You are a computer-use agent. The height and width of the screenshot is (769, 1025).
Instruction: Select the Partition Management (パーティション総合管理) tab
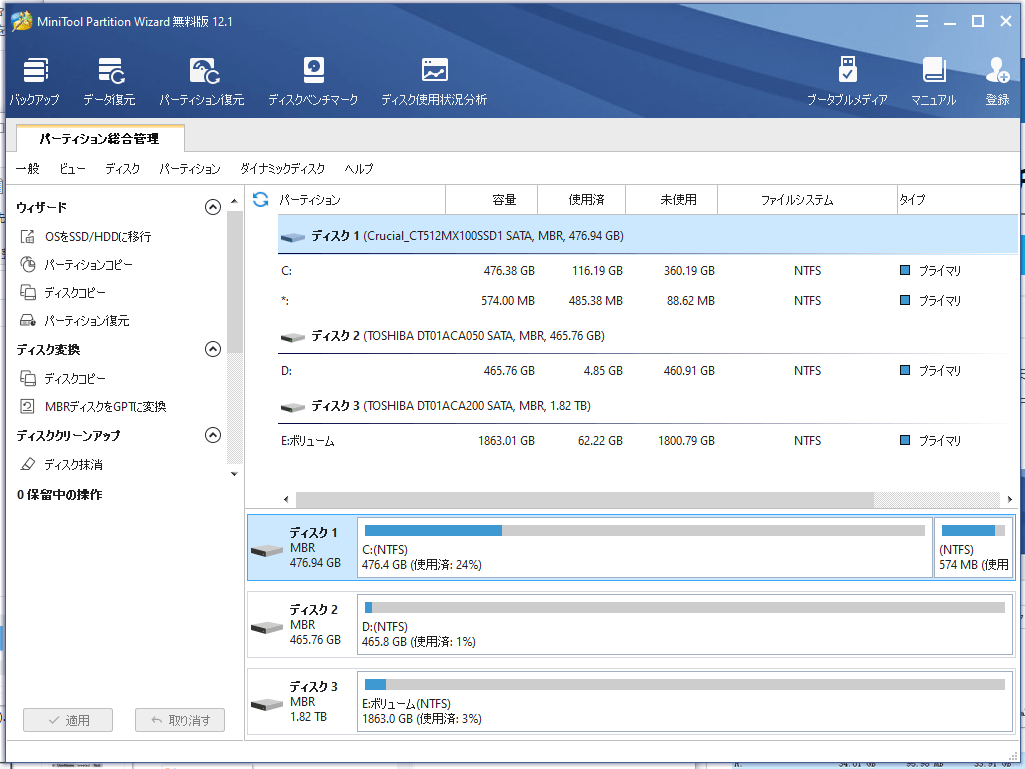(x=99, y=139)
